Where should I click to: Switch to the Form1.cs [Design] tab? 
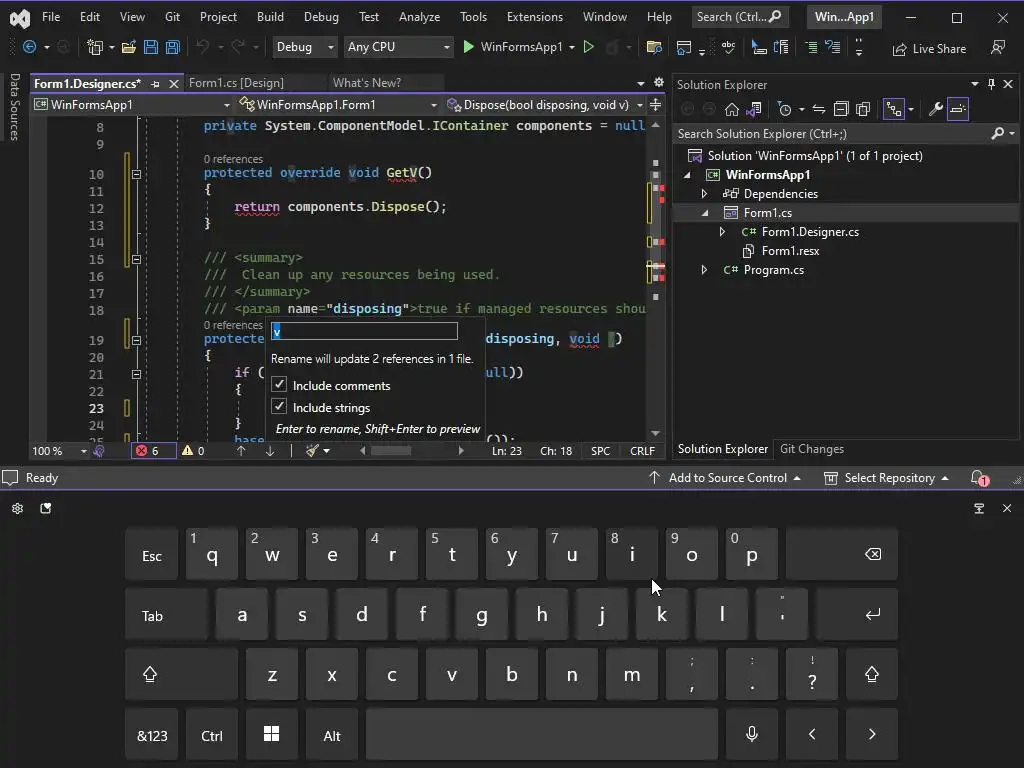point(236,83)
